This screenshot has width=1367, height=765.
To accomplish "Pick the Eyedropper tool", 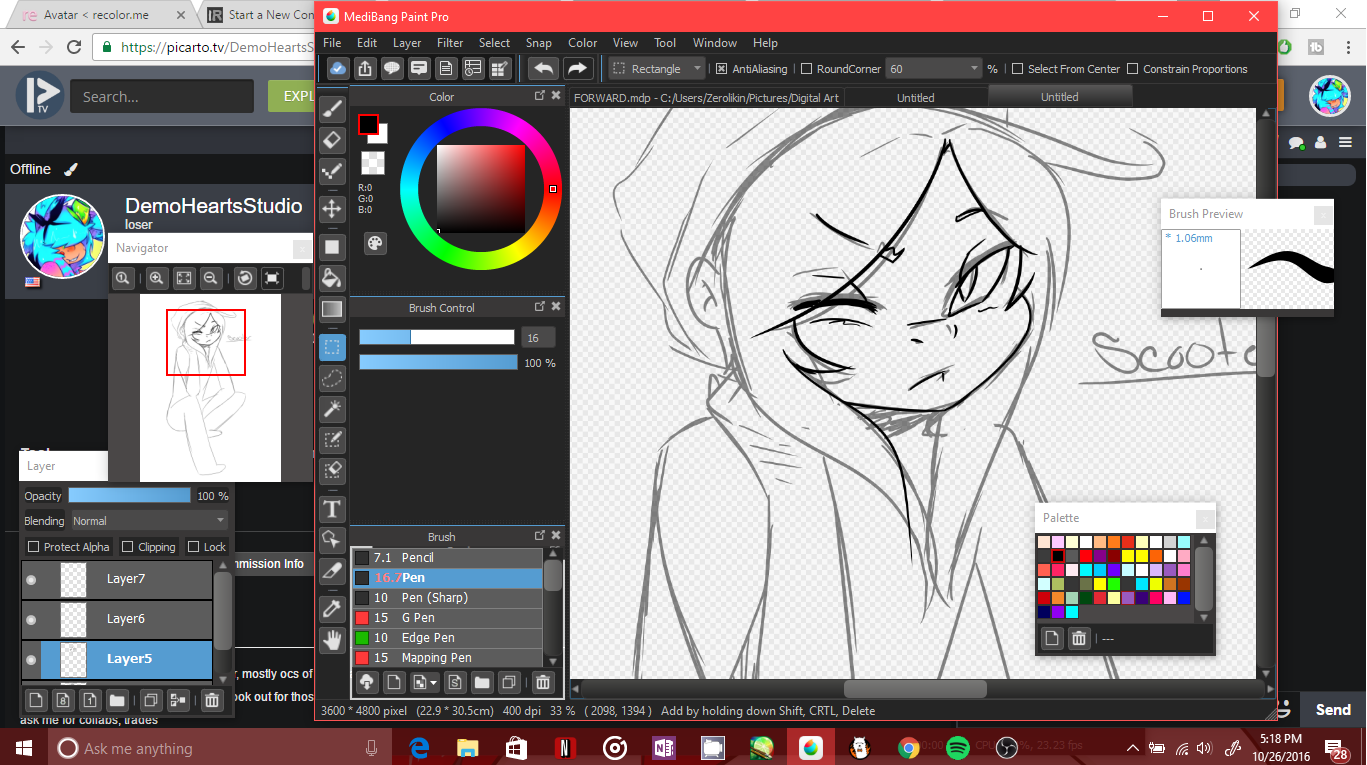I will tap(332, 607).
